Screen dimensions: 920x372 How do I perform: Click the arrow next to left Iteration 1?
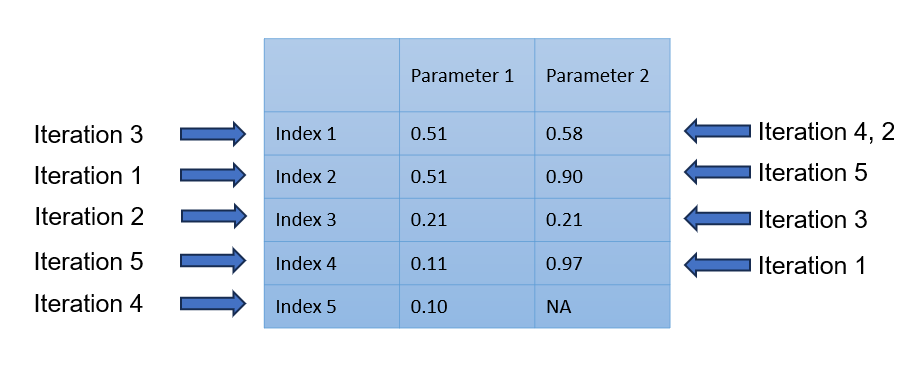point(212,175)
